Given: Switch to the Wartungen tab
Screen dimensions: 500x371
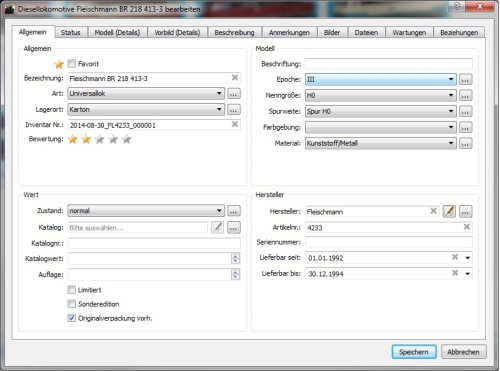Looking at the screenshot, I should (409, 33).
